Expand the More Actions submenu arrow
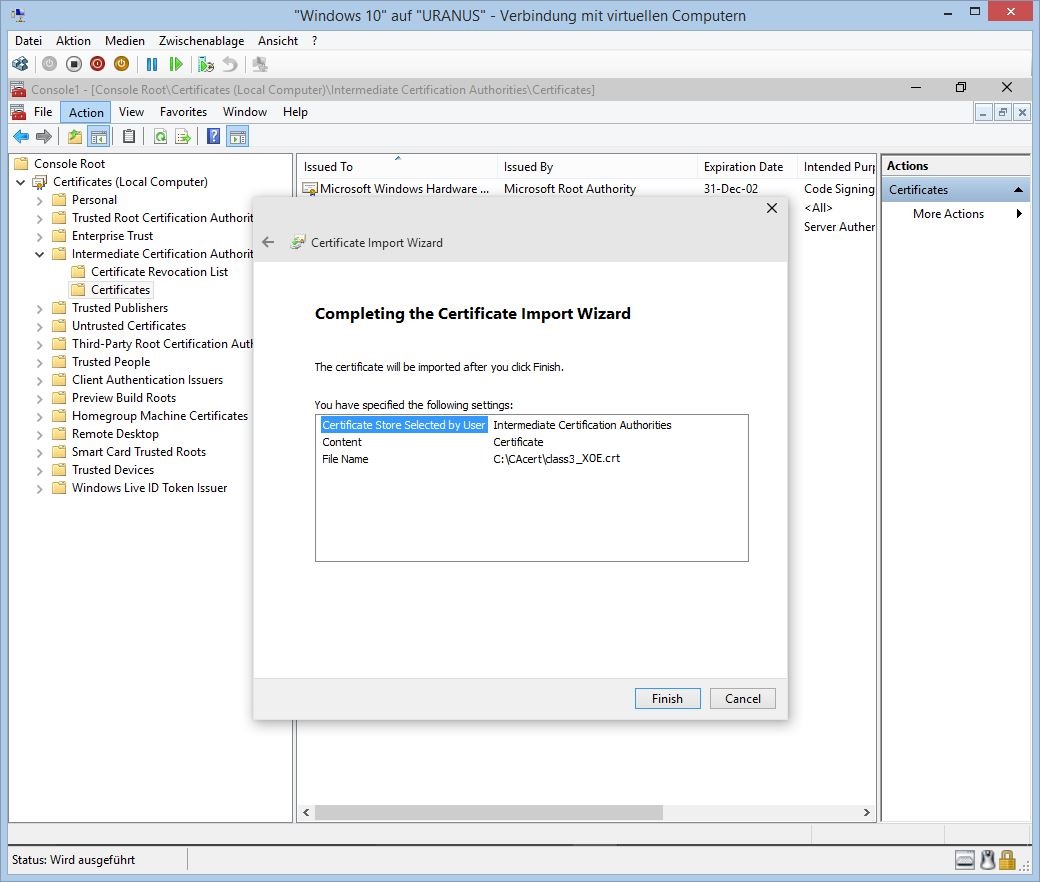 click(x=1019, y=214)
